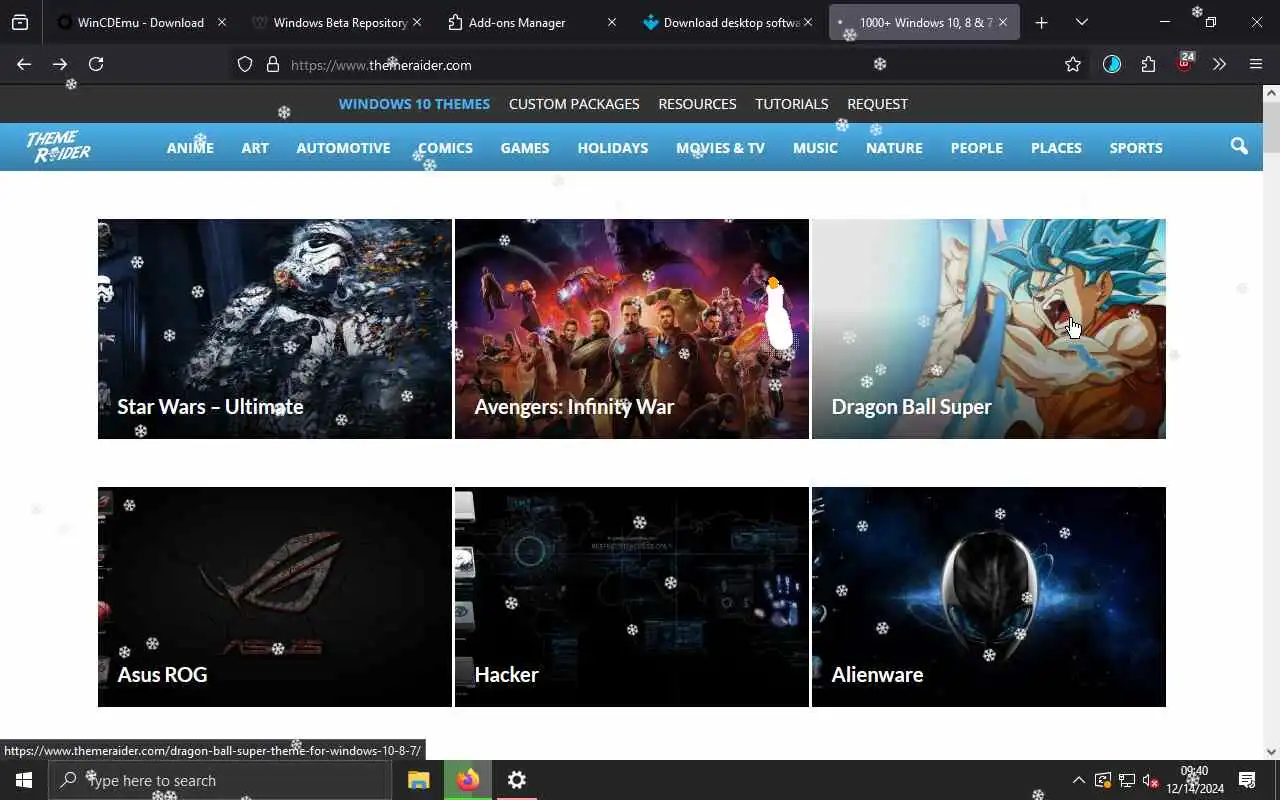
Task: Close the WinCDEmu - Download tab
Action: click(x=222, y=22)
